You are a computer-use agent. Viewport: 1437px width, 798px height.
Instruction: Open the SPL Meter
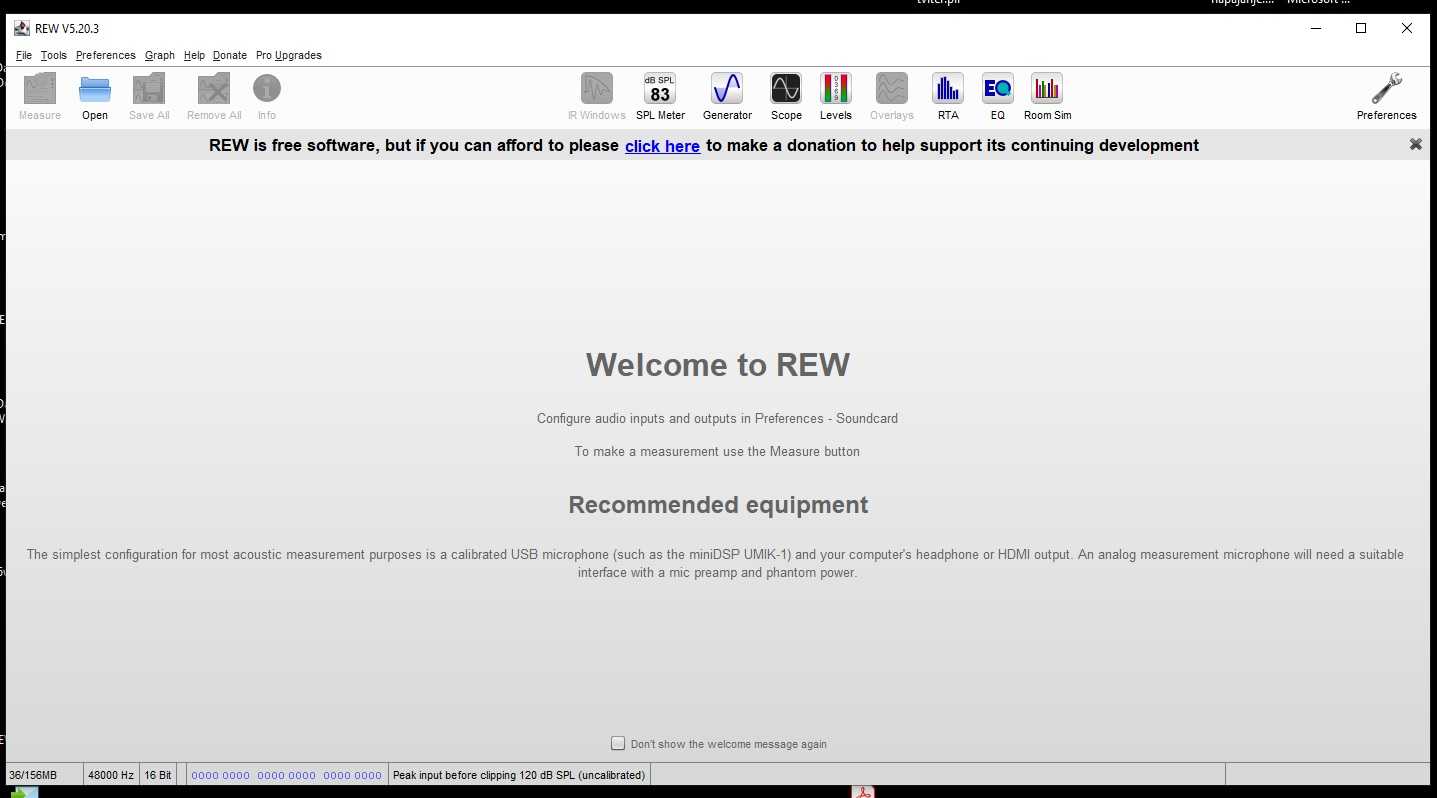(x=660, y=97)
